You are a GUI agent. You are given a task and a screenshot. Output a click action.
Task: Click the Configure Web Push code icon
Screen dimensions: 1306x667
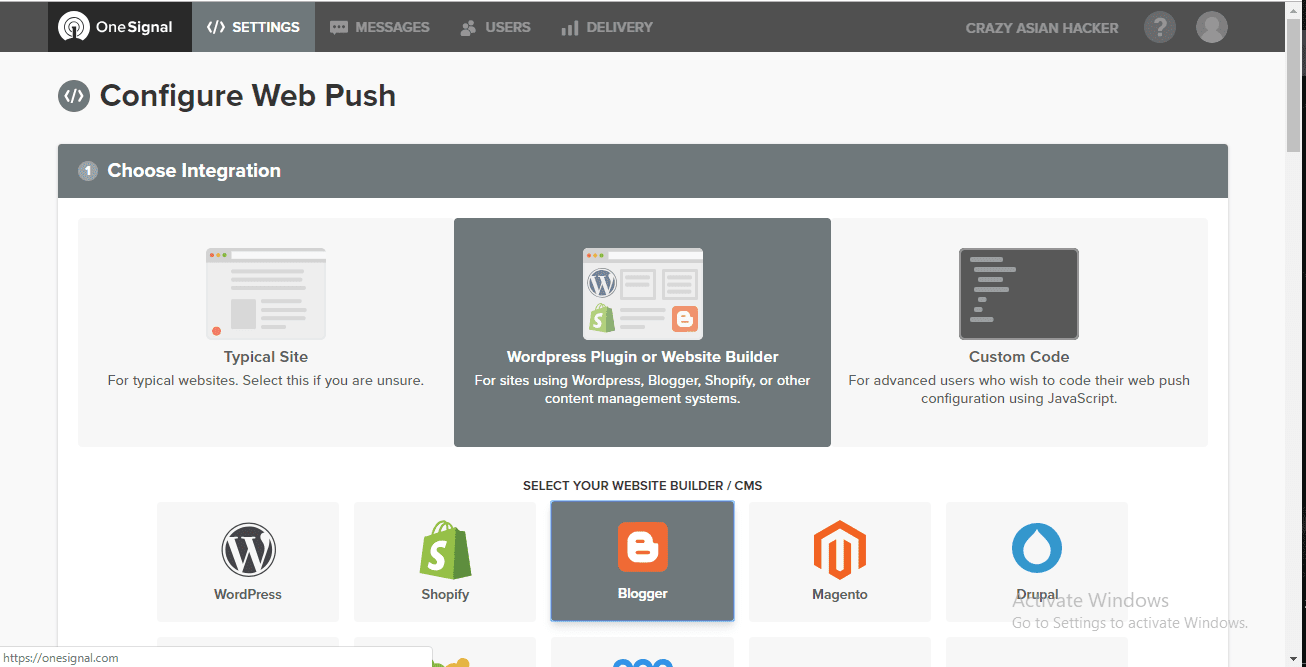coord(74,96)
